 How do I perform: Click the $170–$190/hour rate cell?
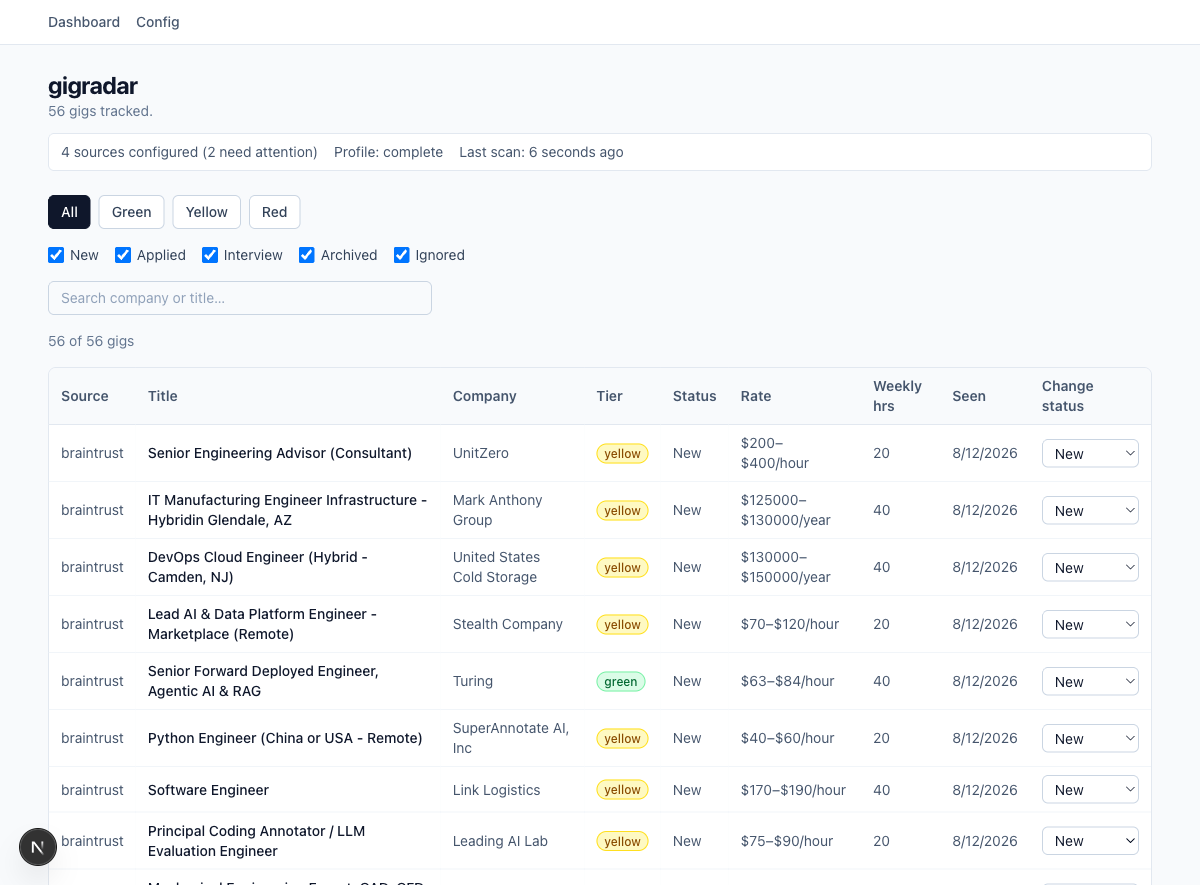pos(793,790)
